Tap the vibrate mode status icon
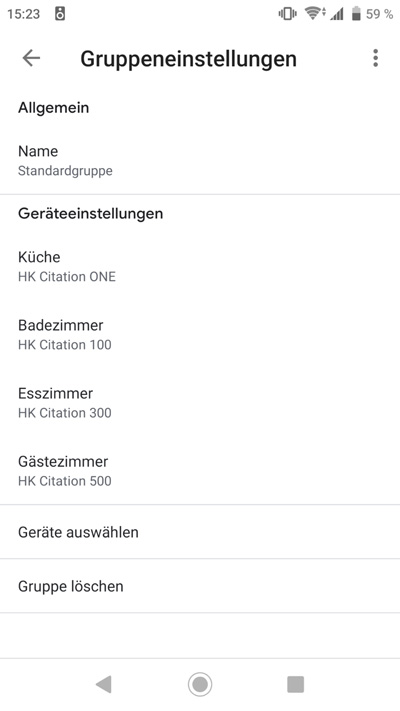This screenshot has height=711, width=400. coord(288,14)
